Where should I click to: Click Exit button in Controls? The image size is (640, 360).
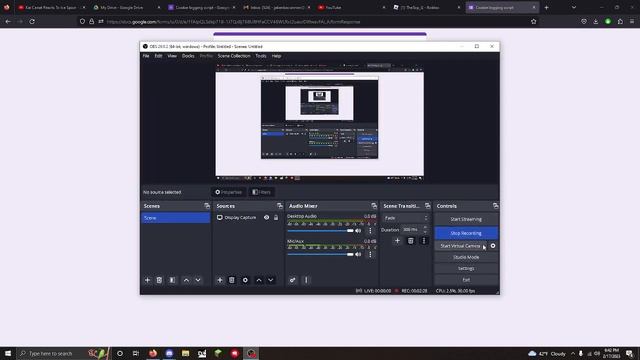[x=466, y=280]
